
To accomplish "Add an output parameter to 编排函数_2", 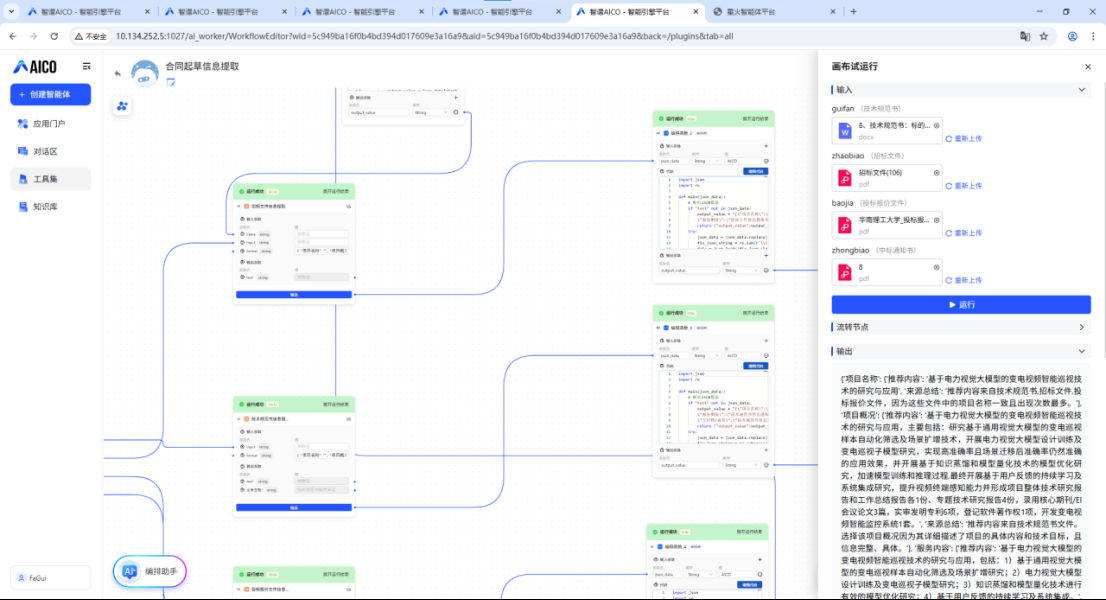I will [x=766, y=256].
